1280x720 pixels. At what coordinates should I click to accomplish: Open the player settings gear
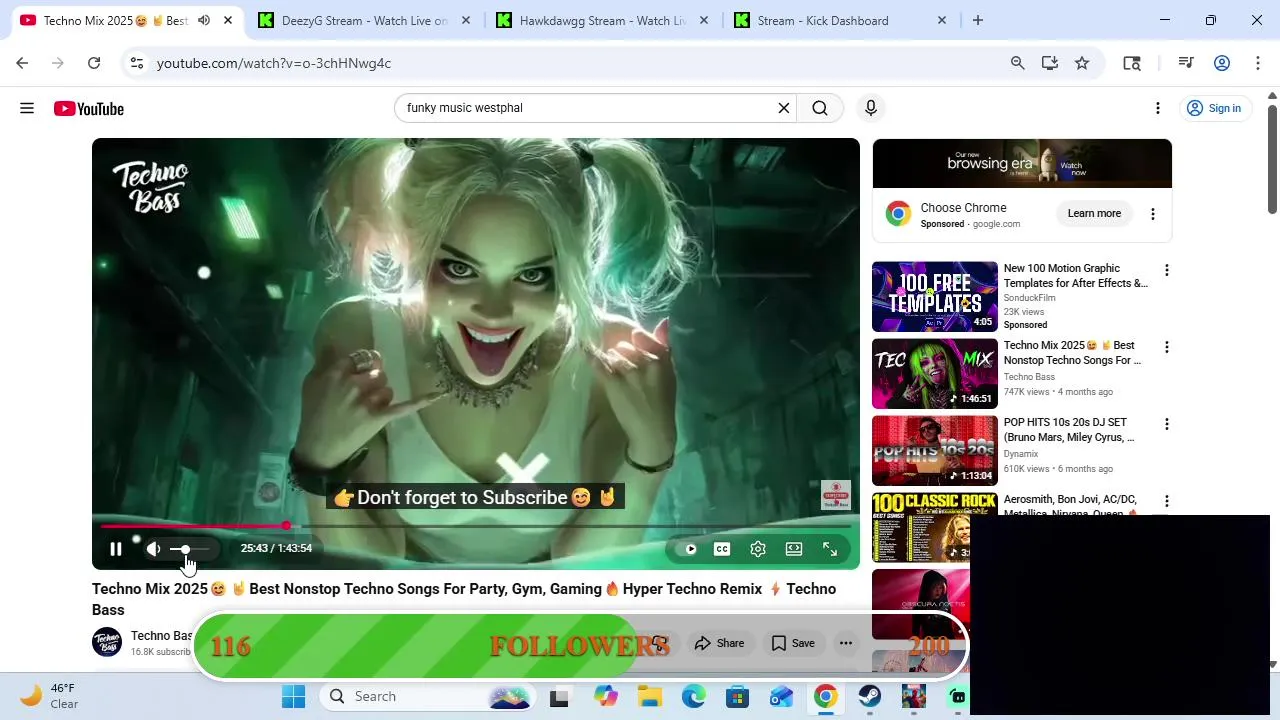(x=758, y=549)
